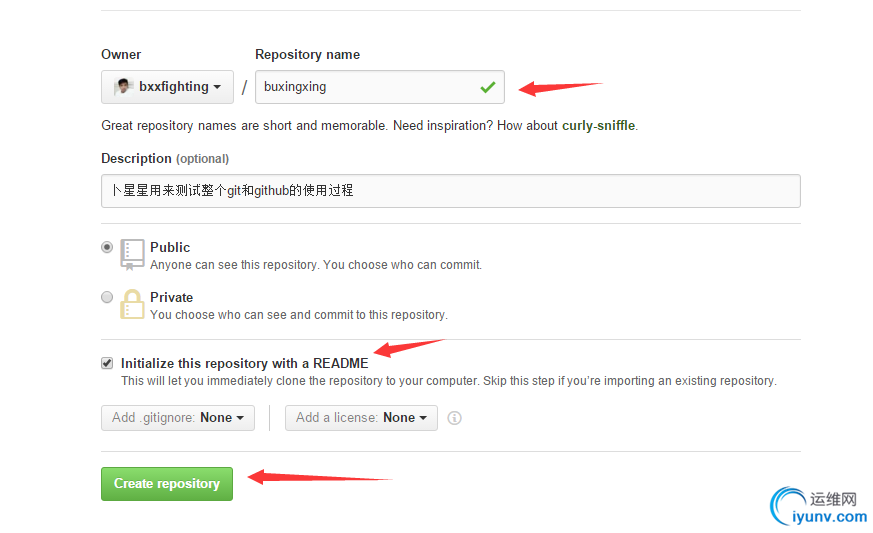Click the Description (optional) label
The width and height of the screenshot is (873, 533).
point(165,159)
